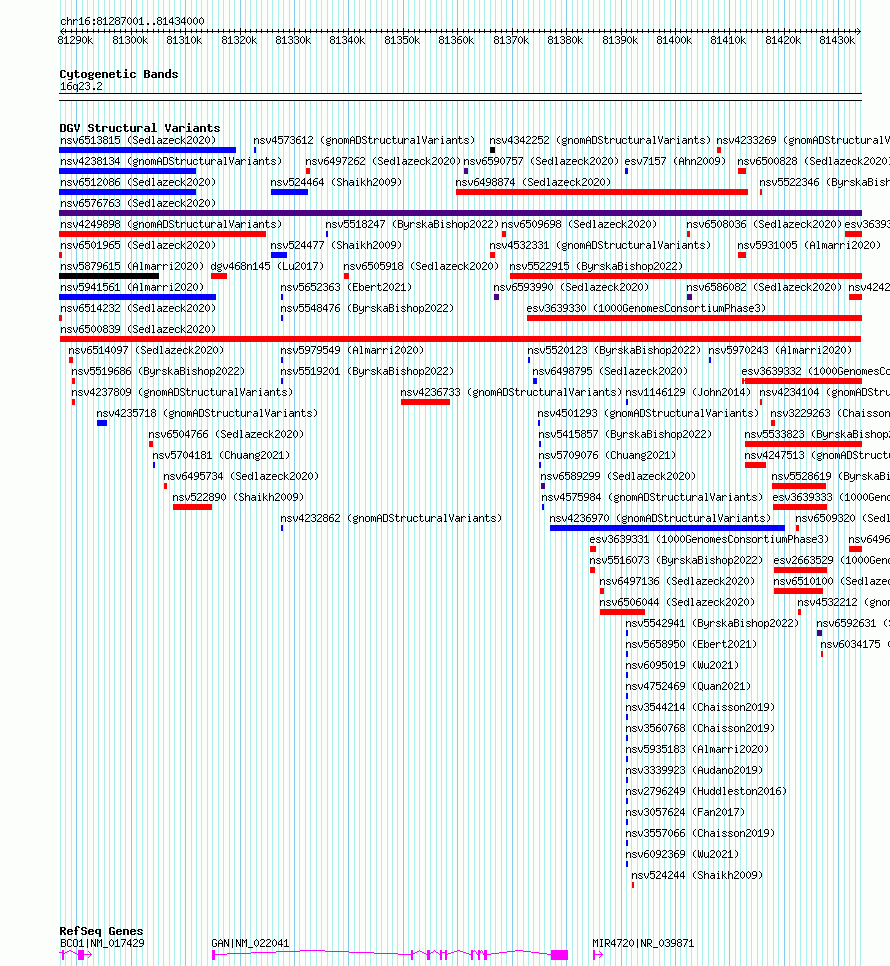Open nsv4249898 gnomAD variant label
The height and width of the screenshot is (966, 890).
[171, 224]
